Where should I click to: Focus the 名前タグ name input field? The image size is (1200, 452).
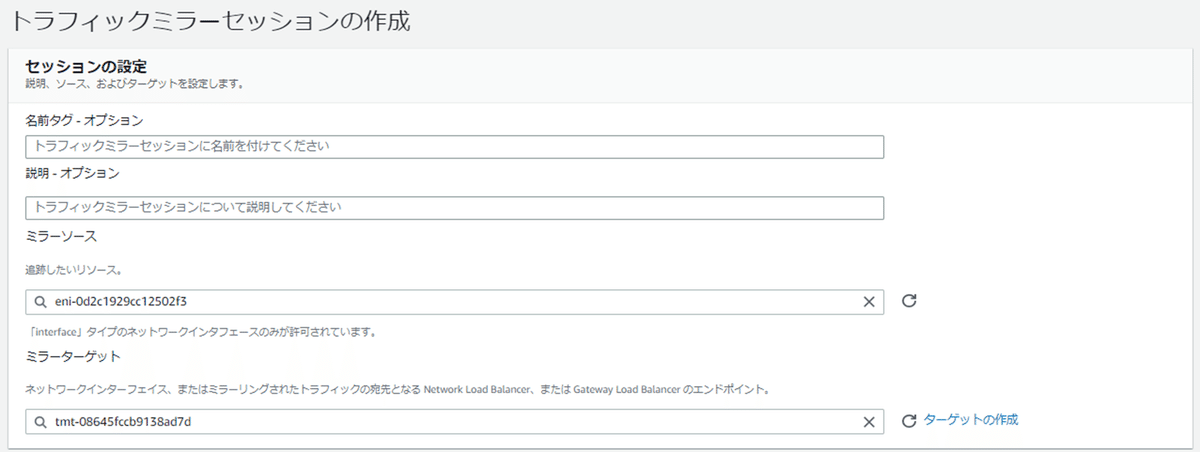(455, 147)
